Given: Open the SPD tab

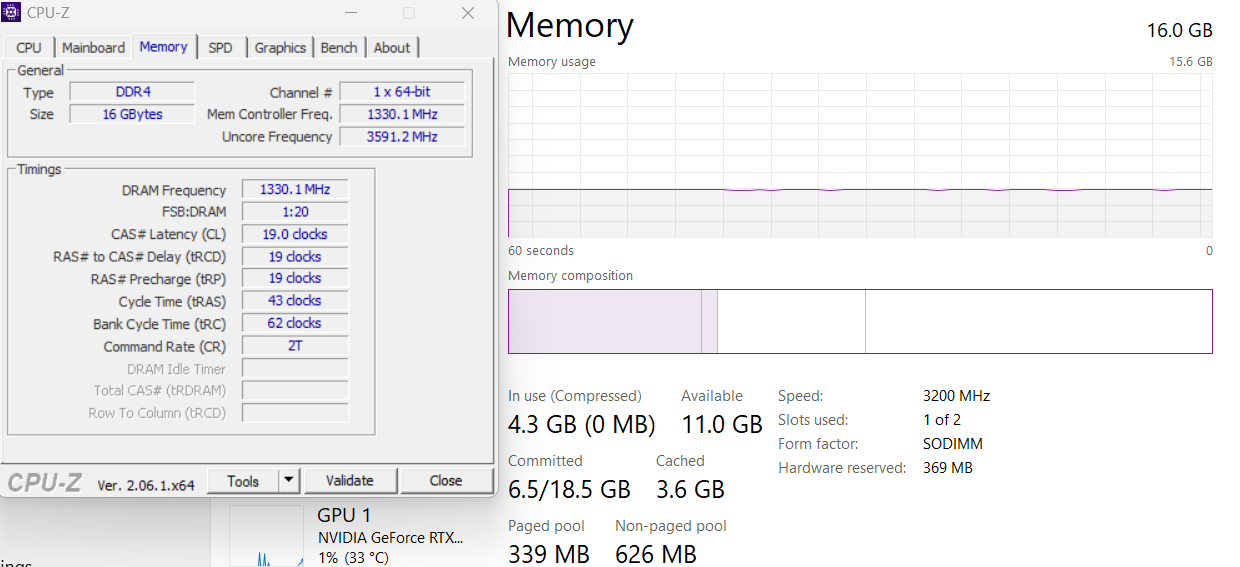Looking at the screenshot, I should coord(220,47).
